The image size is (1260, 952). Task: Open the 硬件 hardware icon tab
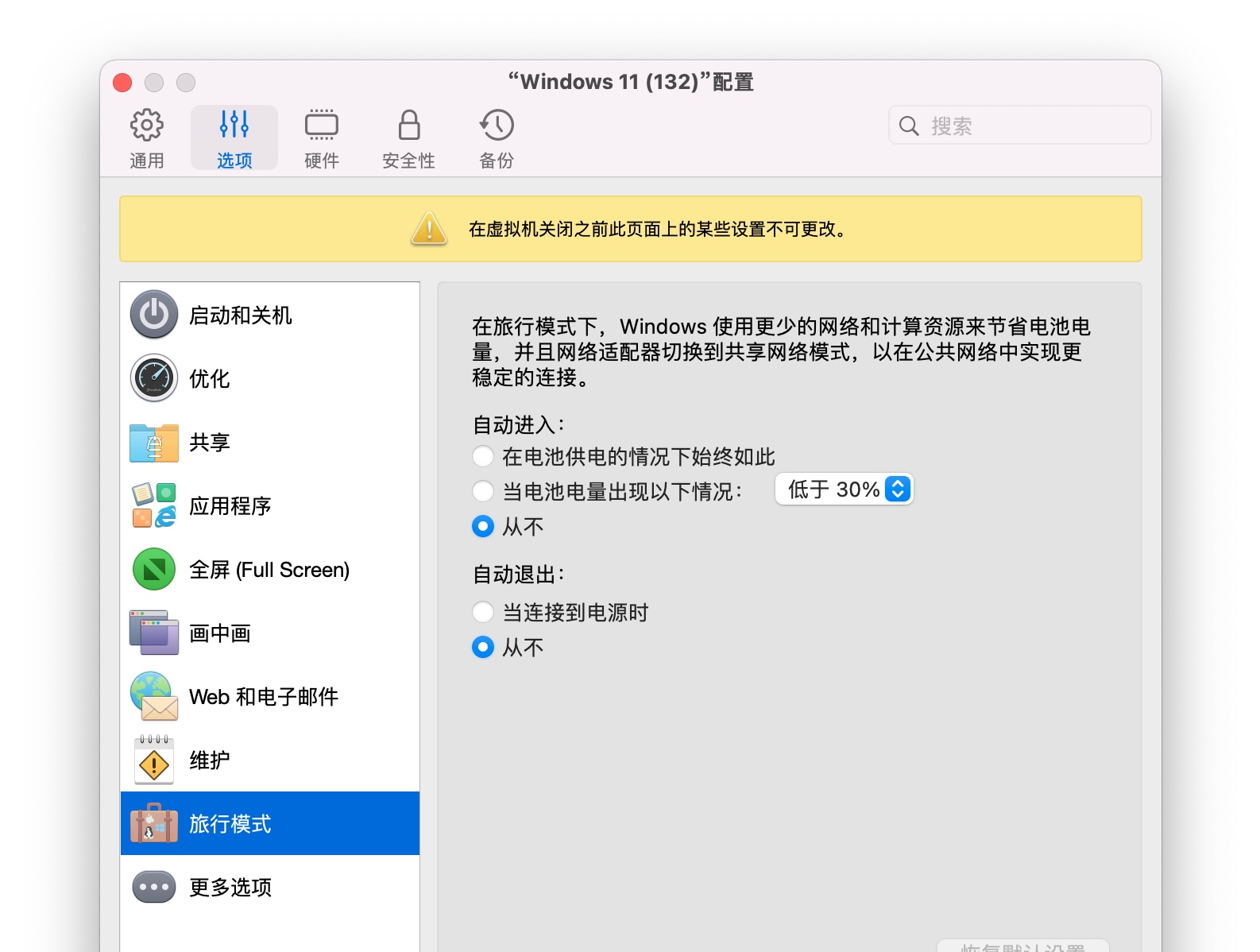(x=322, y=138)
